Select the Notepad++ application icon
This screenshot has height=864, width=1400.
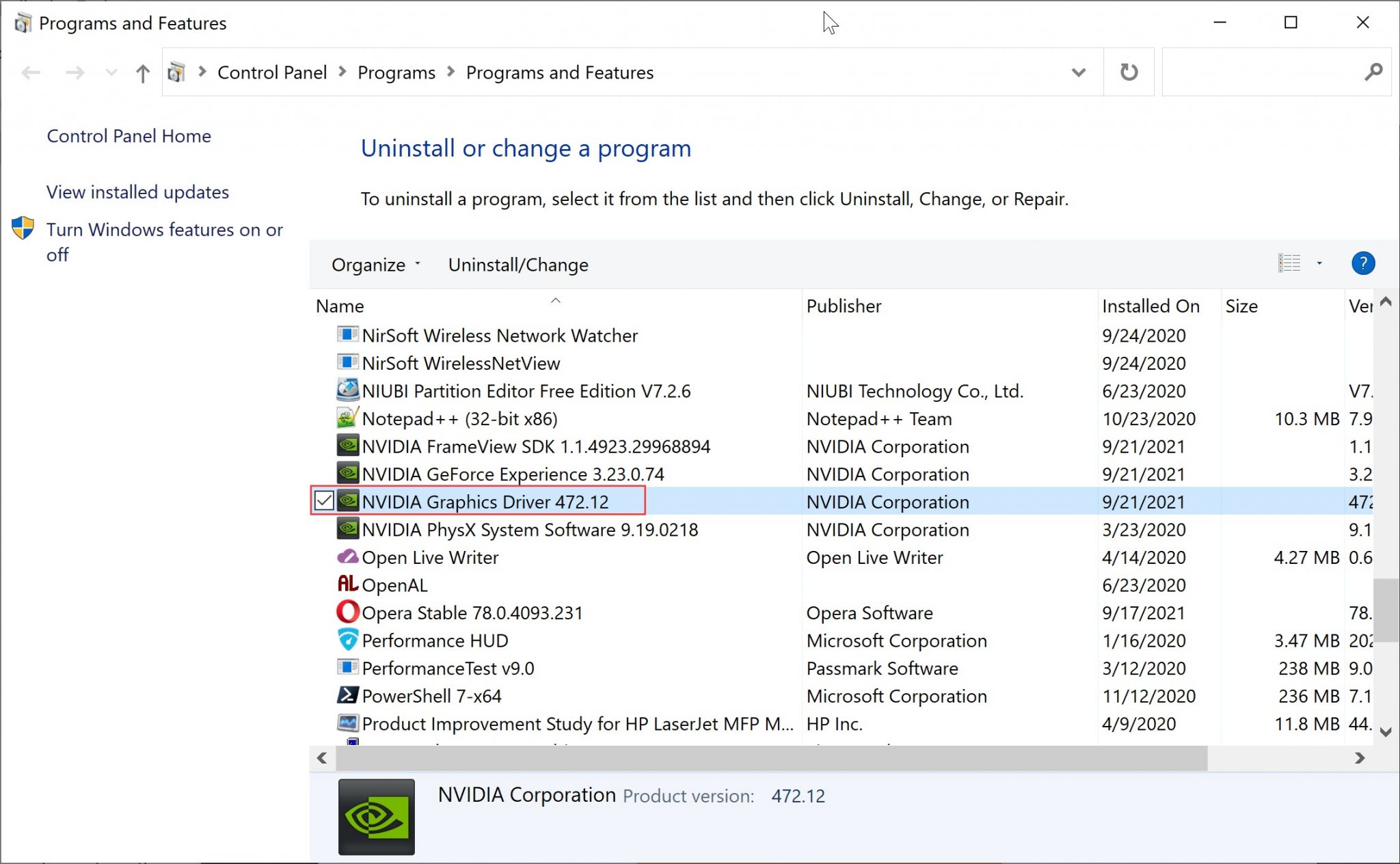pyautogui.click(x=347, y=418)
